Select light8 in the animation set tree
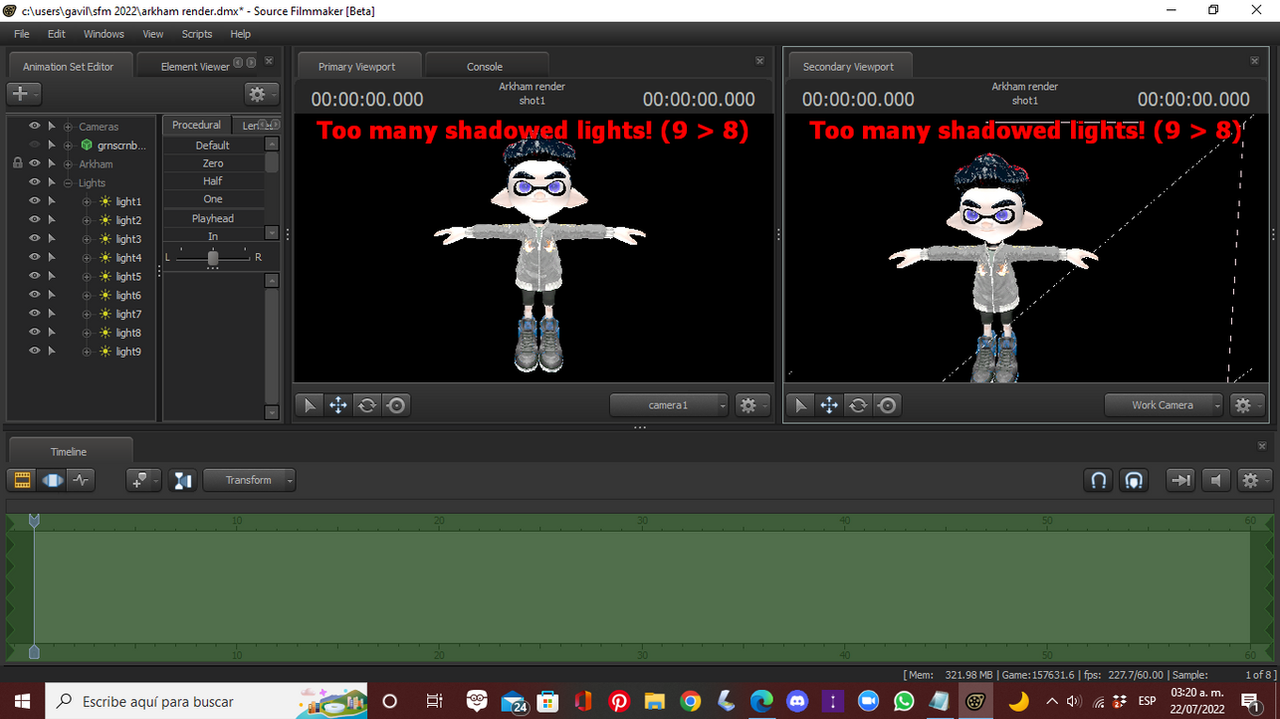Image resolution: width=1280 pixels, height=719 pixels. click(128, 333)
